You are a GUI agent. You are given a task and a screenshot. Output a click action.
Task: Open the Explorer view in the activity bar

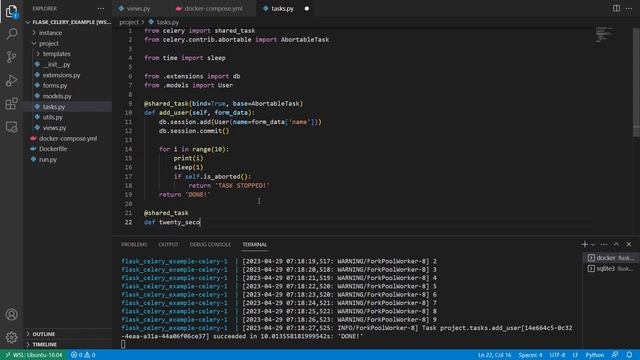(x=11, y=11)
